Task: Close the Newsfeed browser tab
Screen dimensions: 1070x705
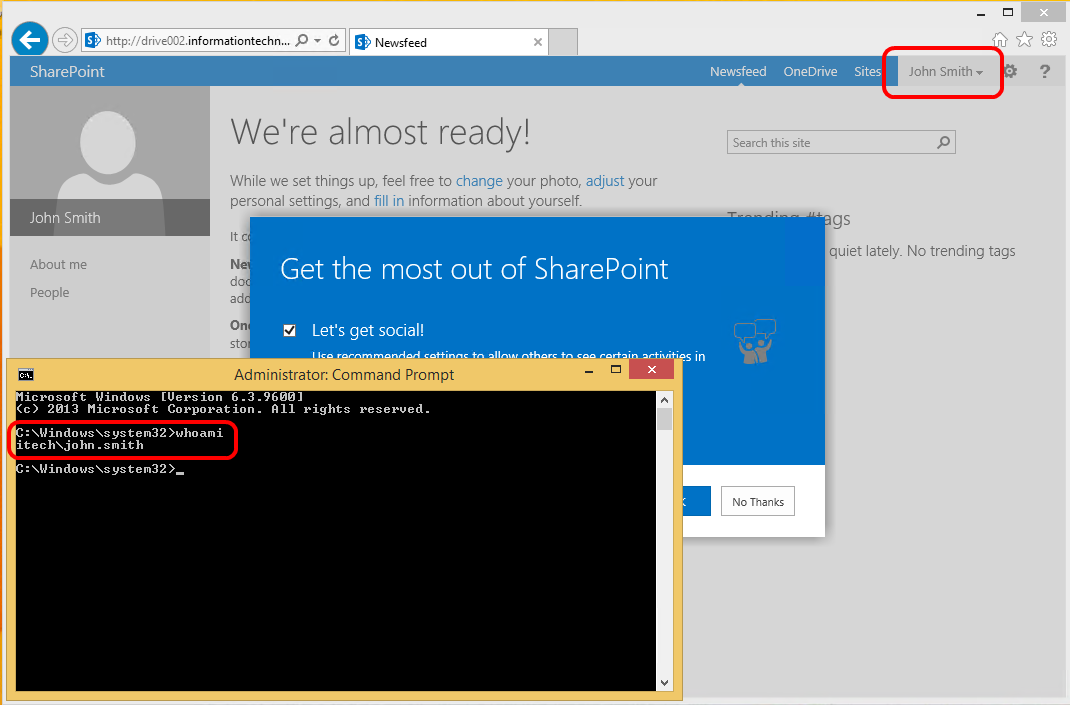Action: 538,42
